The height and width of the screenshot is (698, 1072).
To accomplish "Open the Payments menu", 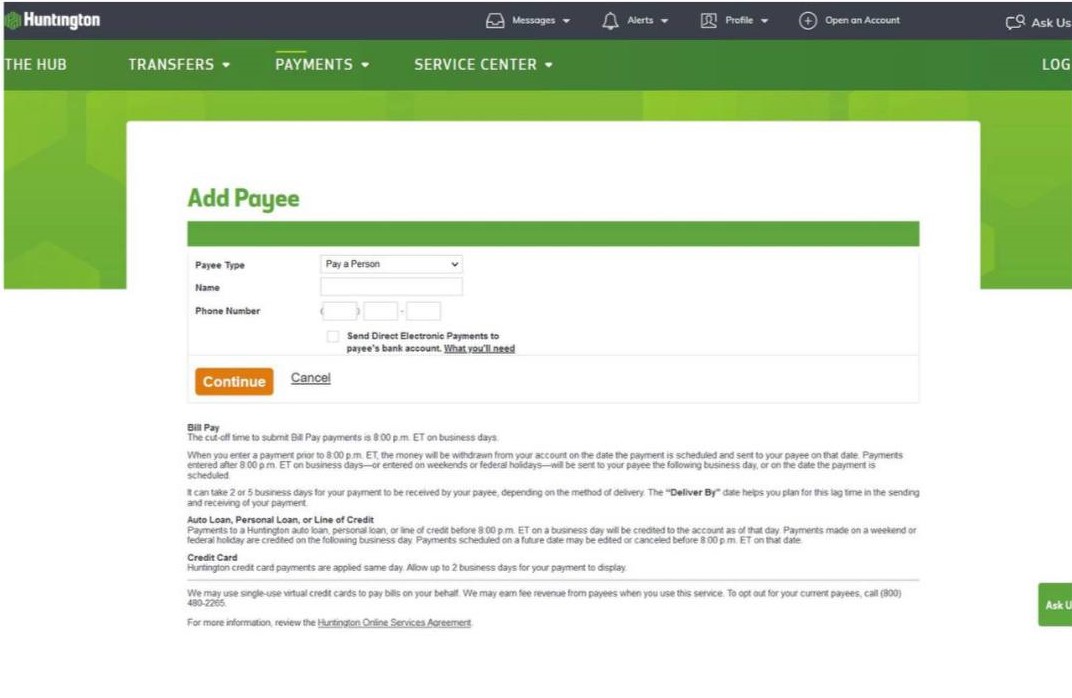I will point(322,65).
